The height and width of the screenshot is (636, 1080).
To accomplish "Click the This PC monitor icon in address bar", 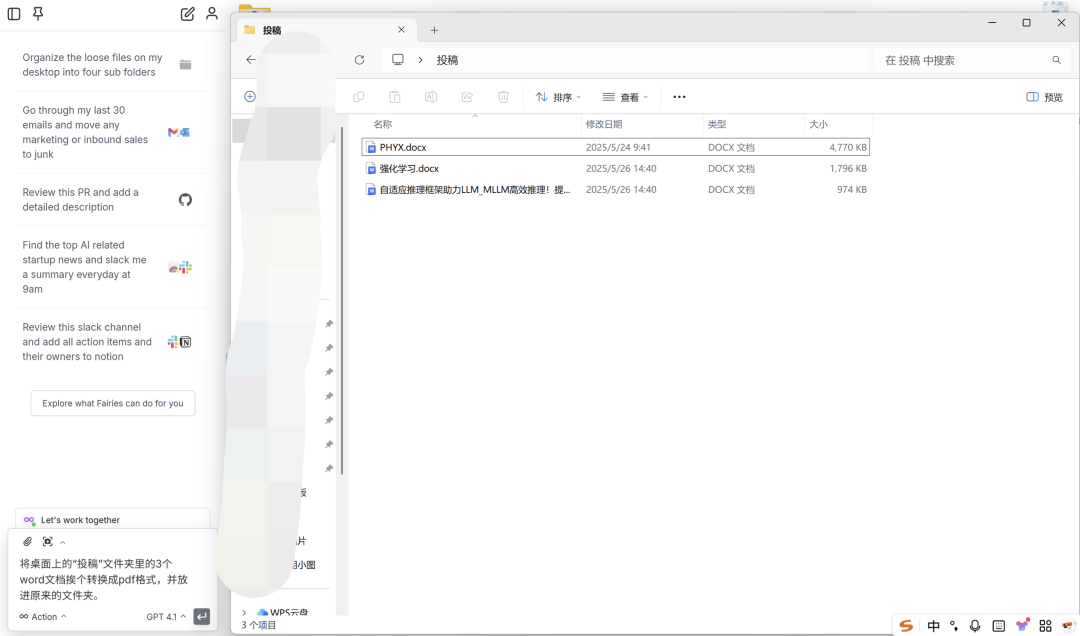I will click(398, 60).
